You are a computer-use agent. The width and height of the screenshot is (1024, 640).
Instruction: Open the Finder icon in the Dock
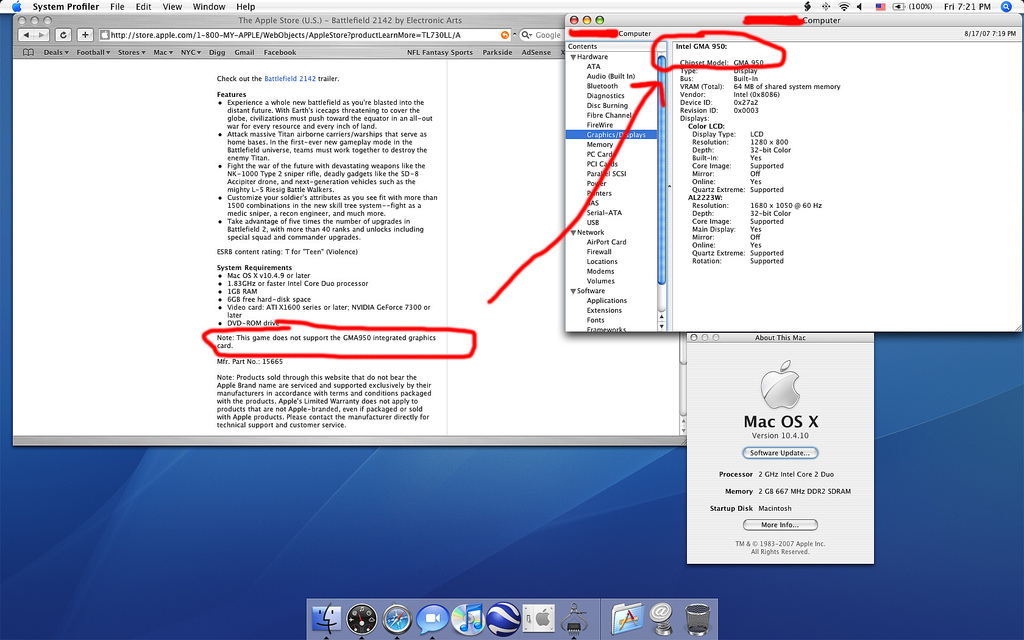tap(327, 618)
